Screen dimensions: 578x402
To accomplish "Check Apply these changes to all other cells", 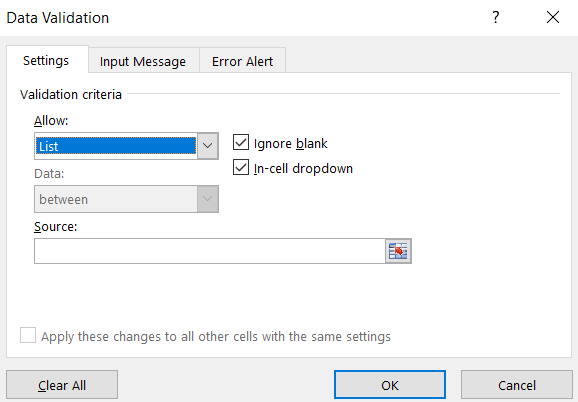I will point(28,335).
